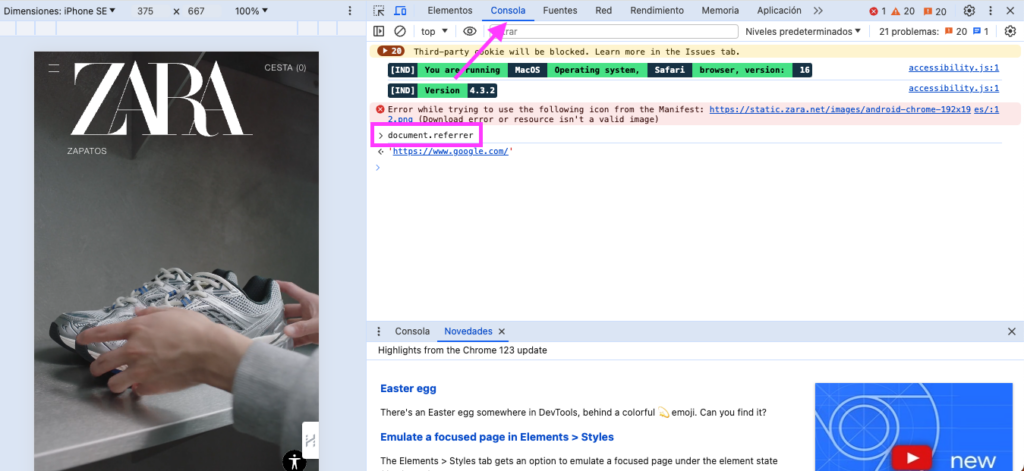This screenshot has width=1024, height=471.
Task: Toggle the live expression eye icon
Action: 470,31
